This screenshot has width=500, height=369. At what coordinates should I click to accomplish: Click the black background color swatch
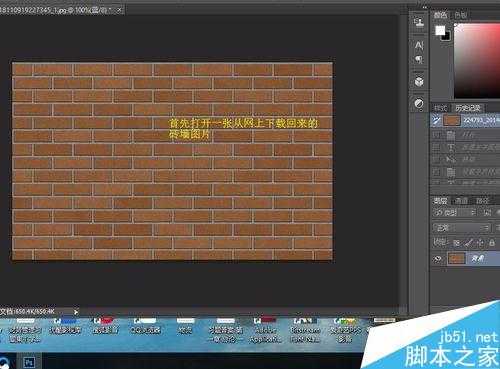coord(446,36)
